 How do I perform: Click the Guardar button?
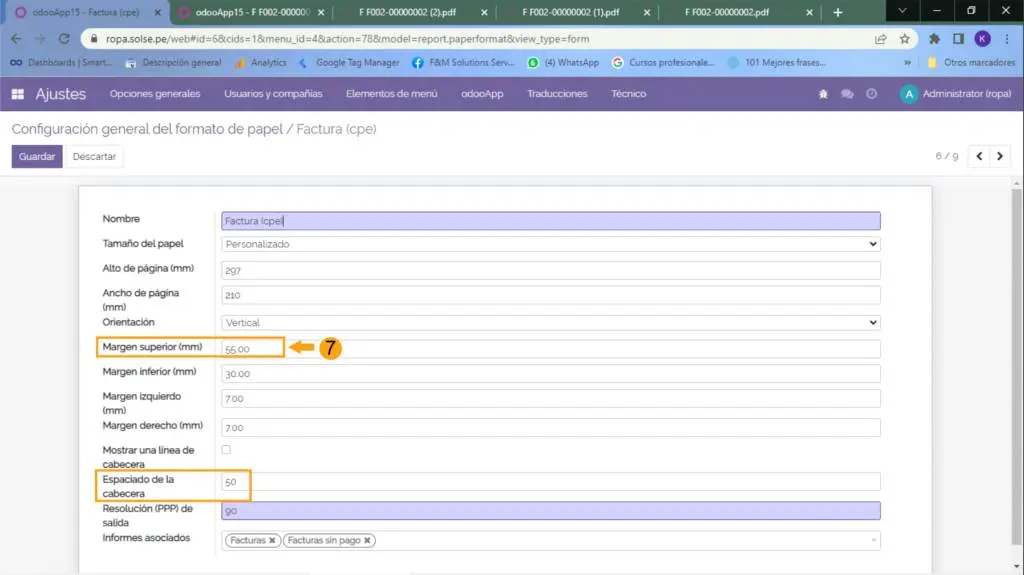37,157
